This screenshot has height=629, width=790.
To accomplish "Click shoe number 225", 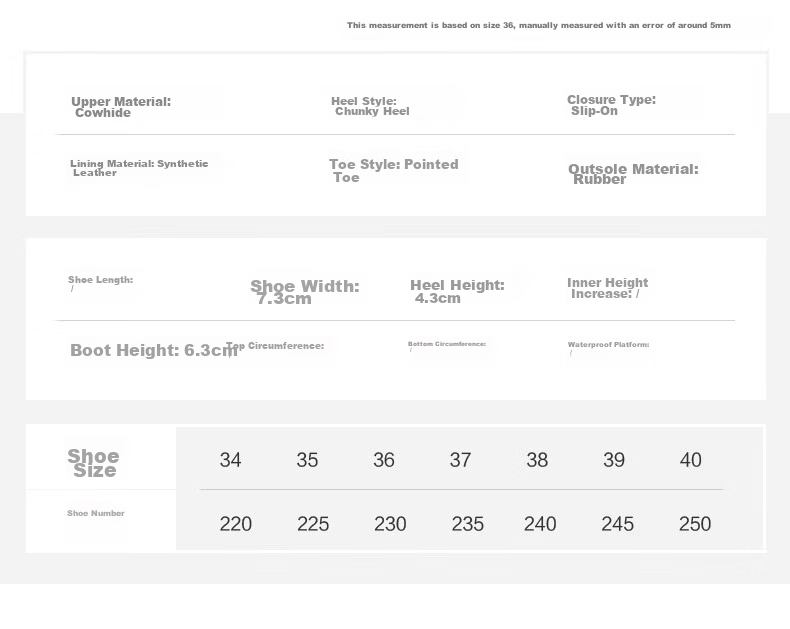I will [x=313, y=524].
